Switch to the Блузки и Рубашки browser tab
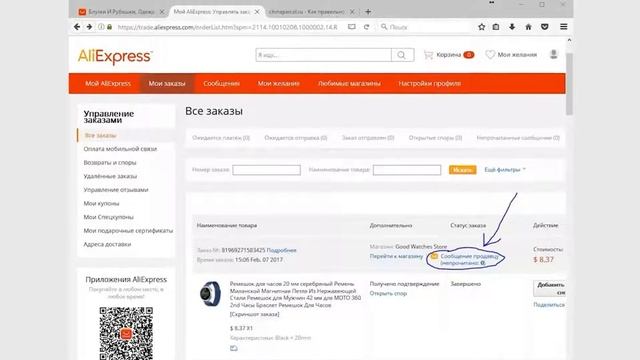Viewport: 640px width, 360px height. pyautogui.click(x=121, y=12)
